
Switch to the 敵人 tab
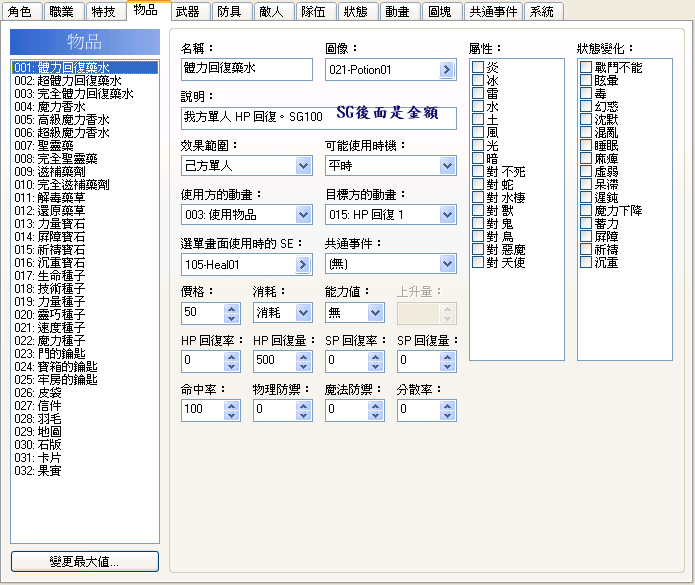tap(273, 12)
